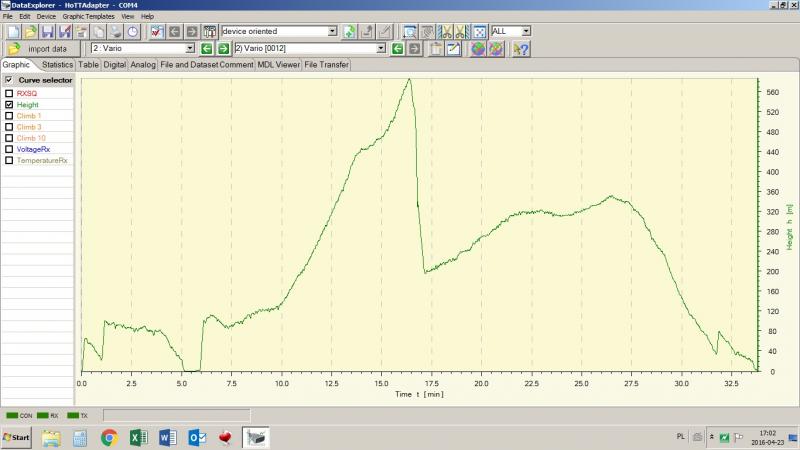Click the scissors cut tool icon
Screen dimensions: 800x450
pyautogui.click(x=445, y=32)
